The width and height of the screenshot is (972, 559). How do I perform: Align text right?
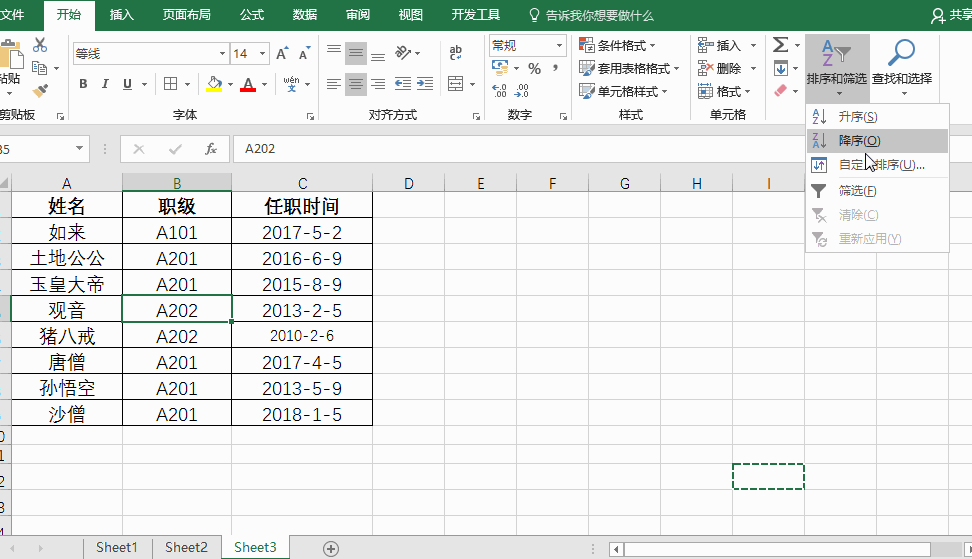pyautogui.click(x=378, y=84)
